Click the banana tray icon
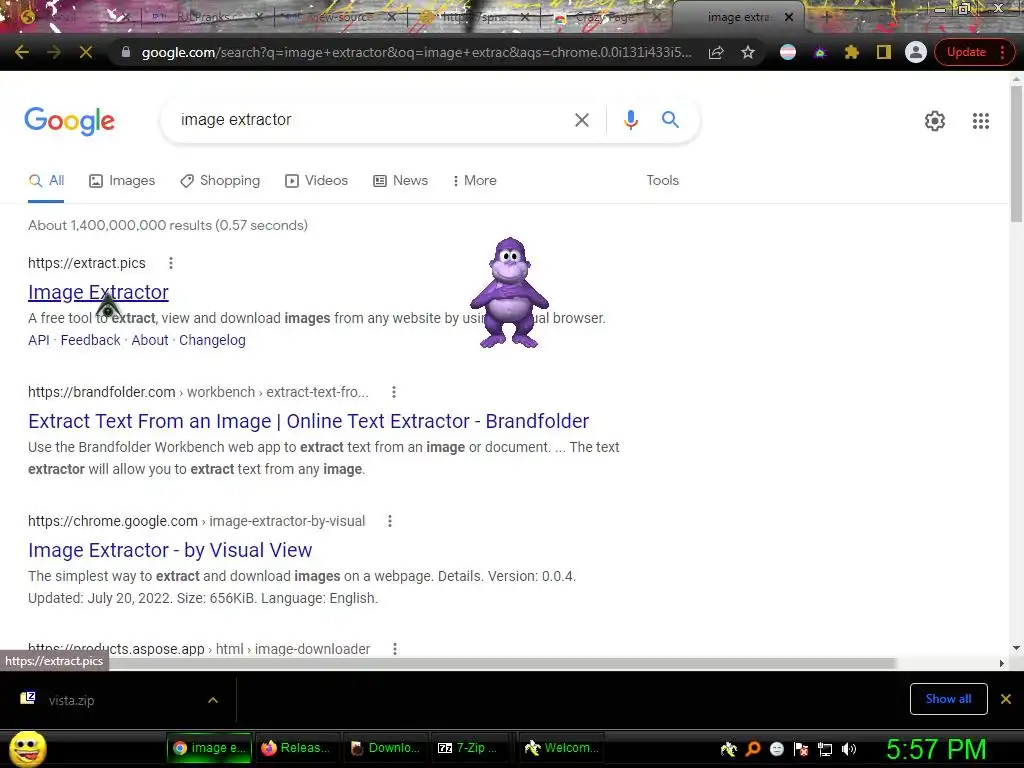This screenshot has width=1024, height=768. (729, 749)
